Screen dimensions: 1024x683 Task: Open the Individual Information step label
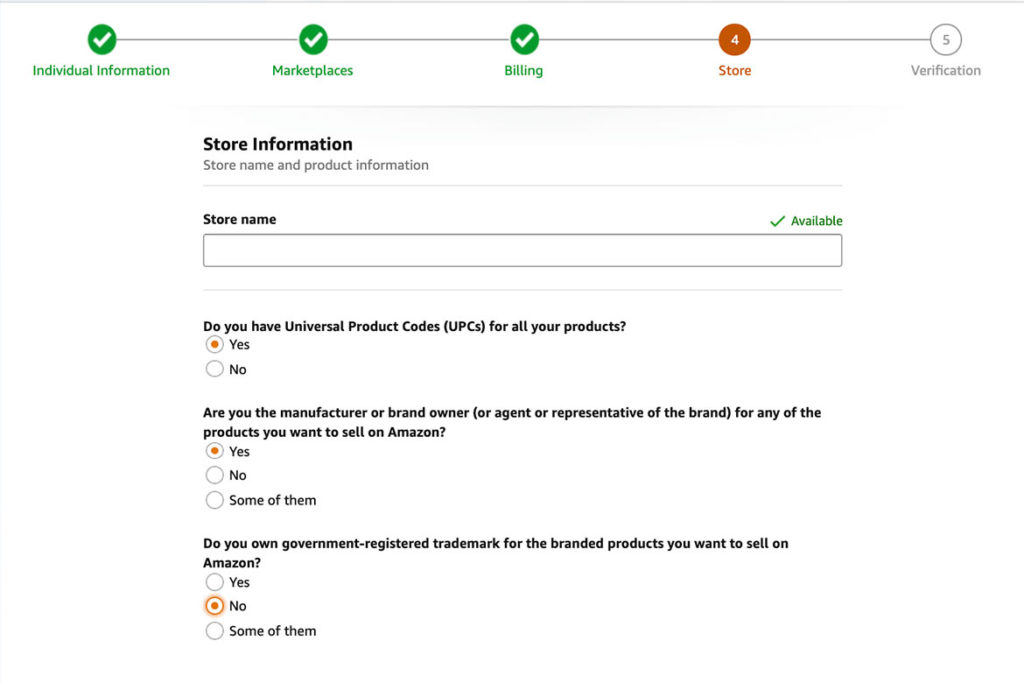click(101, 71)
